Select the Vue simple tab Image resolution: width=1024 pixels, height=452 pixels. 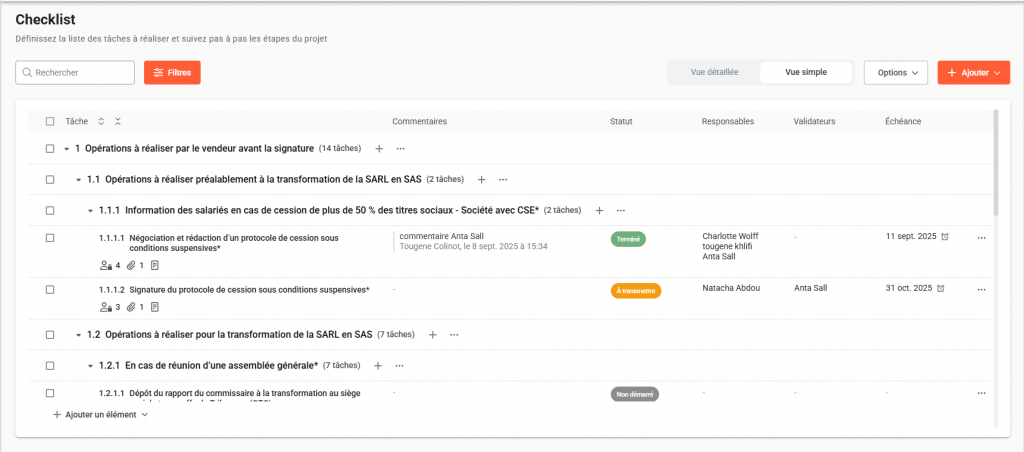[x=806, y=73]
